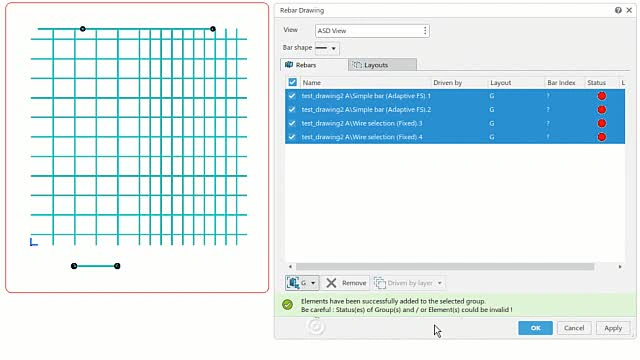The image size is (640, 360).
Task: Click the green success checkmark icon
Action: 287,304
